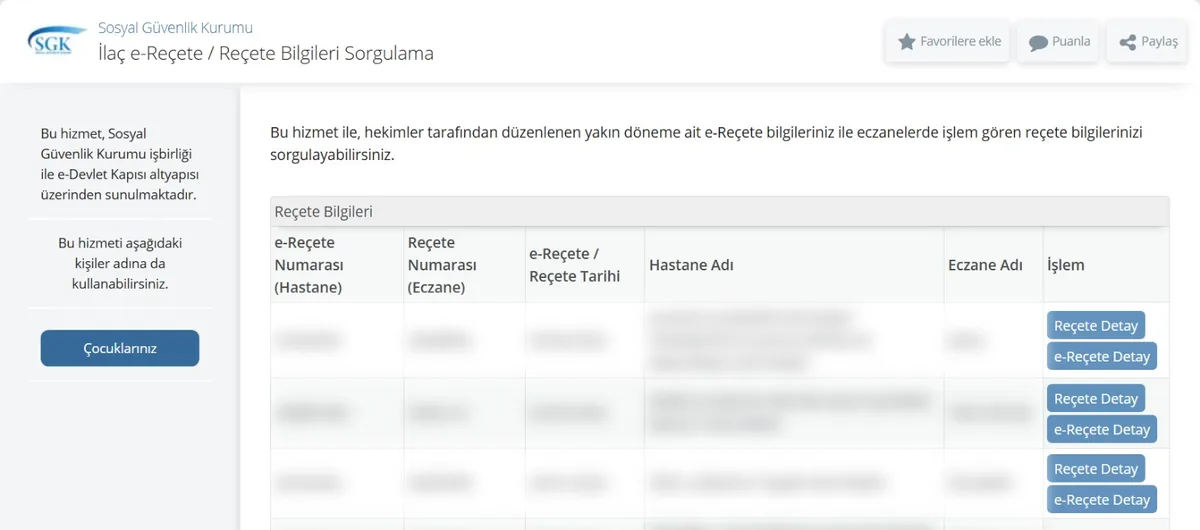Image resolution: width=1200 pixels, height=530 pixels.
Task: Rate the service with Puanla button
Action: [x=1058, y=42]
